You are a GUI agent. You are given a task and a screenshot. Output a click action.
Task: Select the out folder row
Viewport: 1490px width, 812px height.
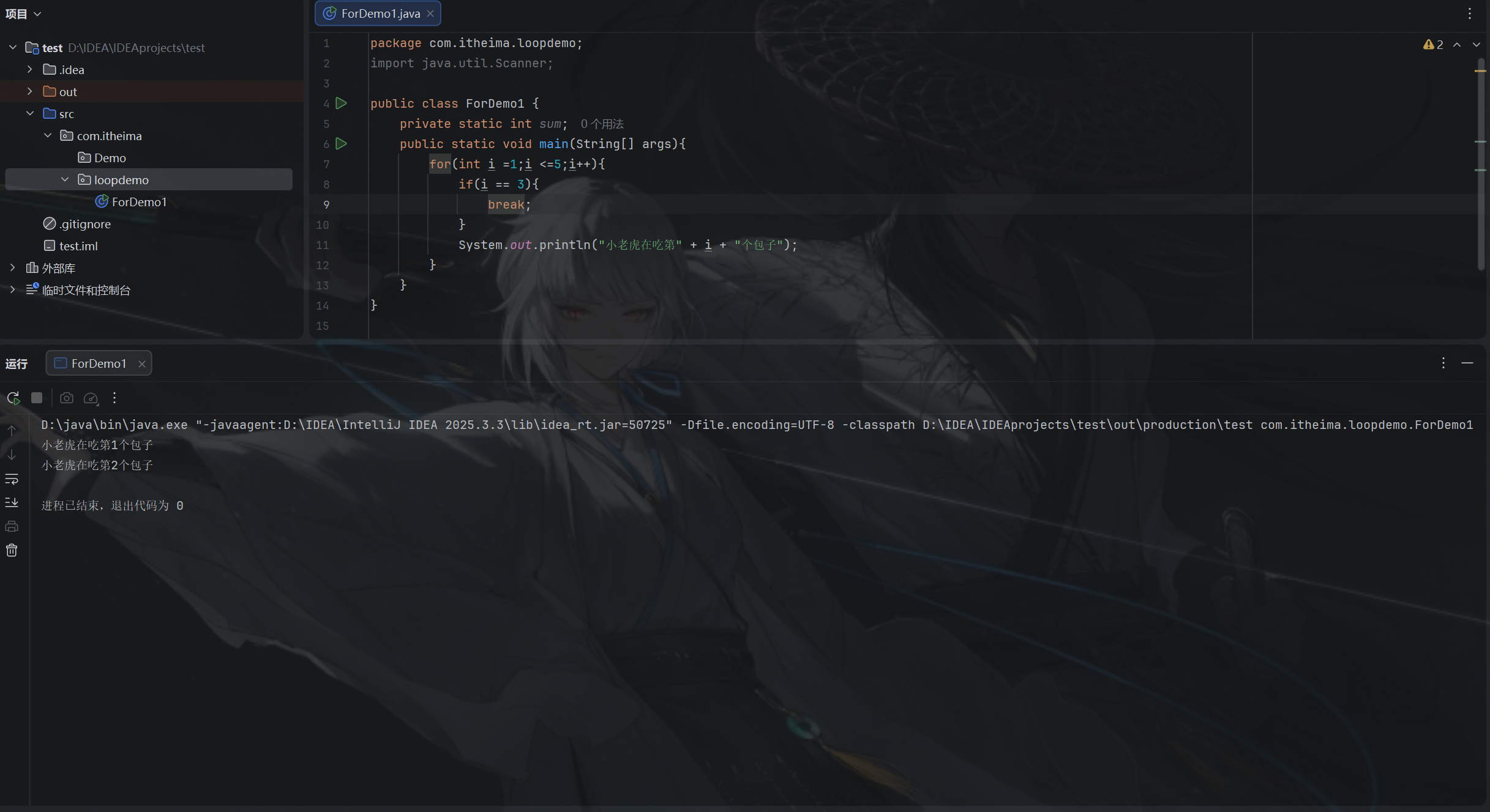click(x=152, y=91)
